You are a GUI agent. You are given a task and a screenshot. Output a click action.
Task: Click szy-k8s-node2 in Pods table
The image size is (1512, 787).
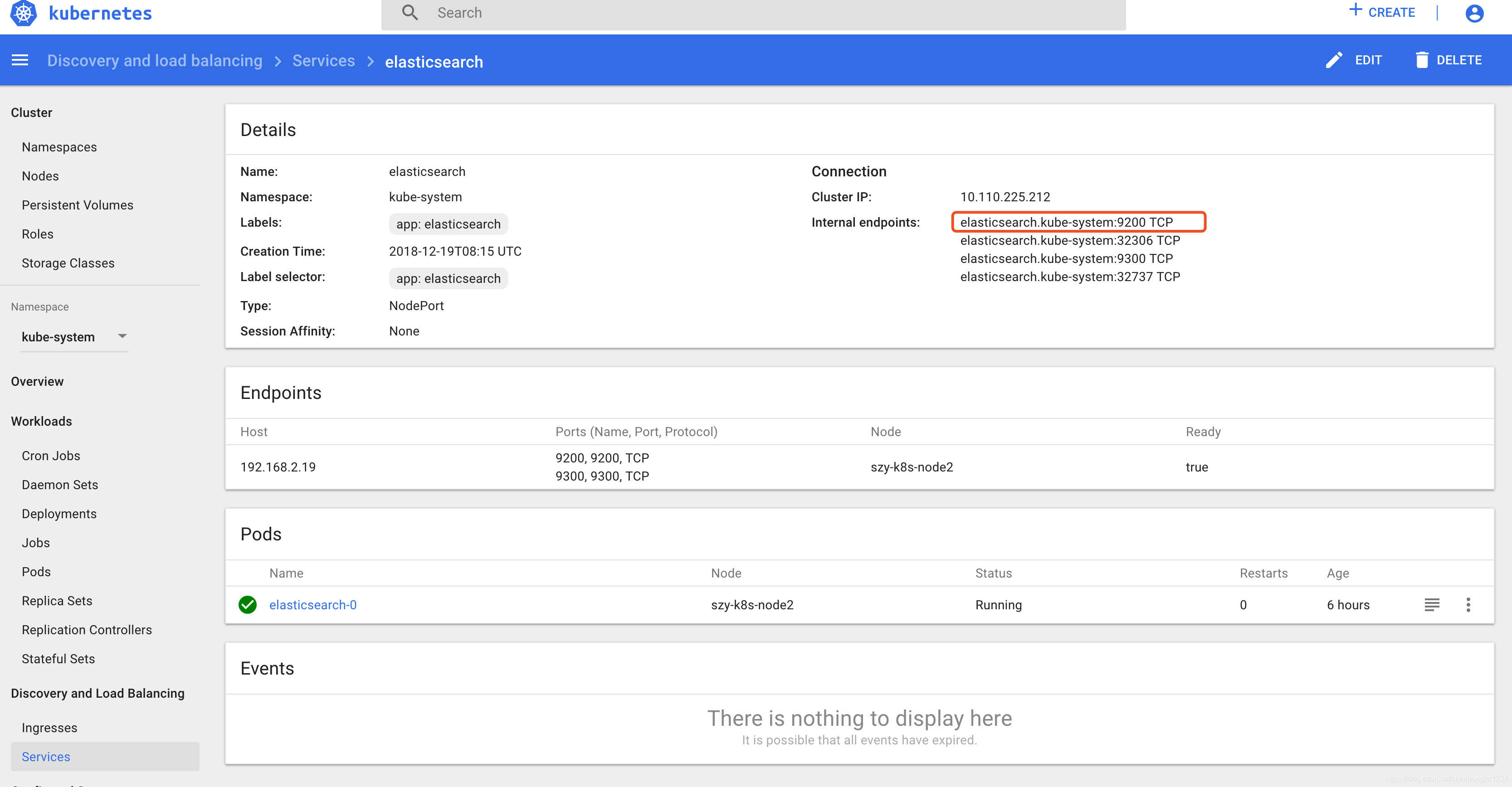[752, 605]
